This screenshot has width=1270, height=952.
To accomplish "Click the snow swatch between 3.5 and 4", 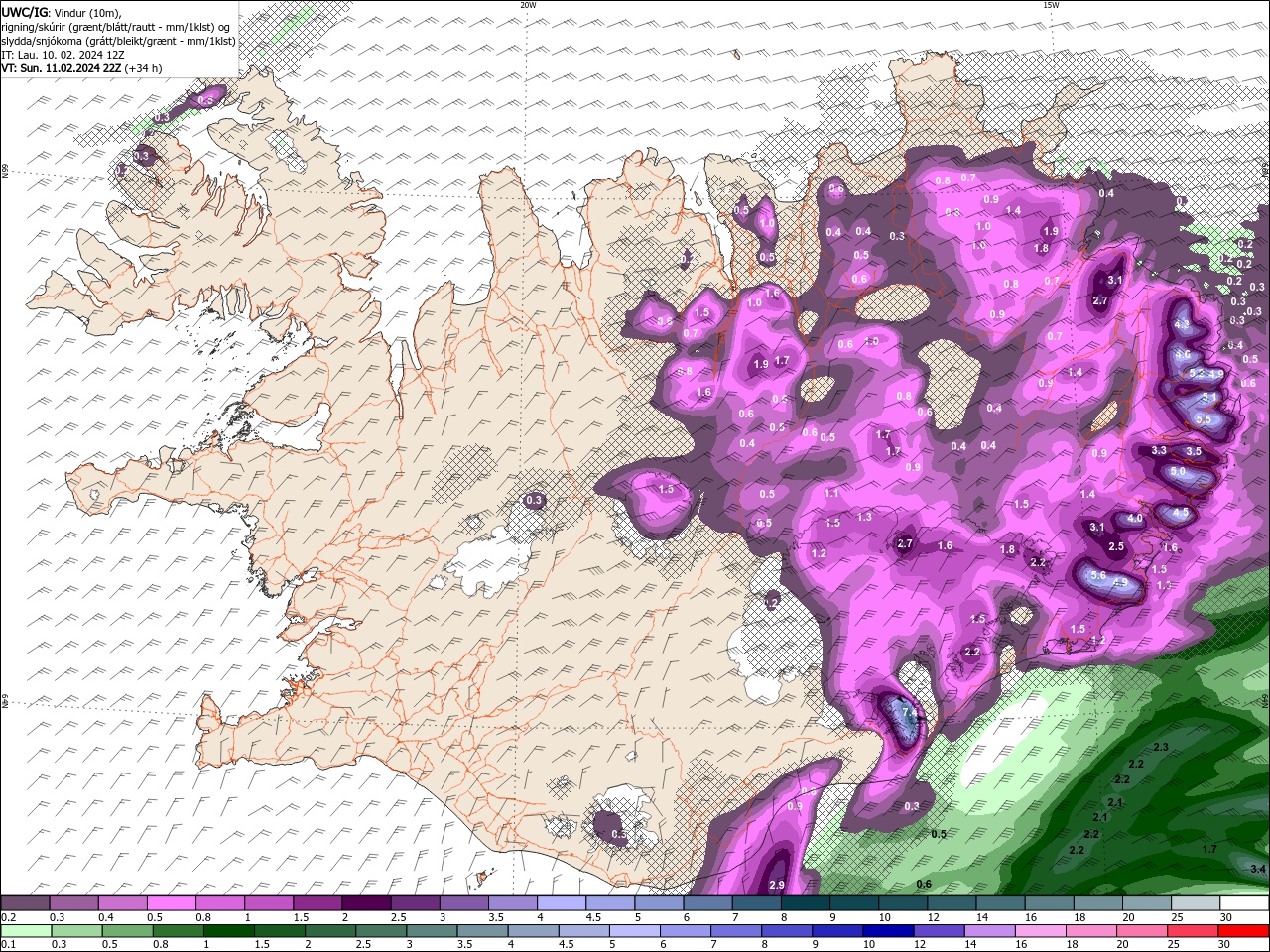I will (x=513, y=903).
